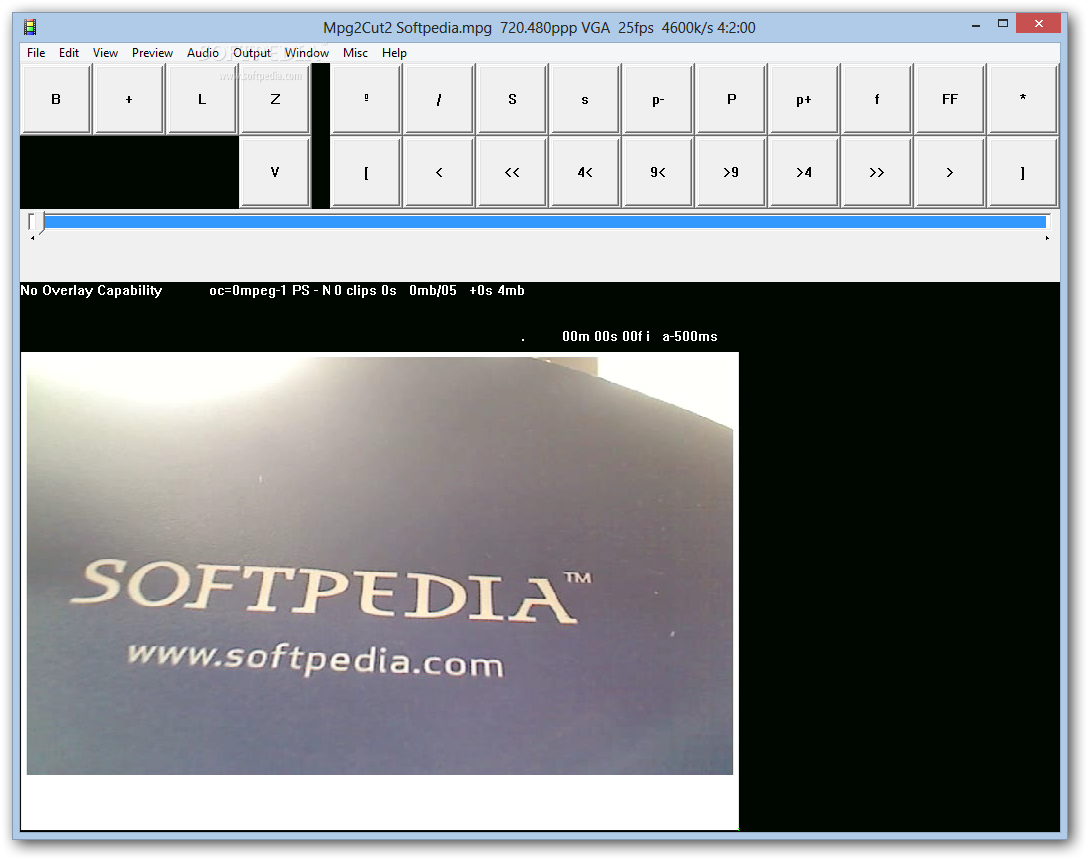Close the Mpg2Cut2 window

pos(1038,24)
